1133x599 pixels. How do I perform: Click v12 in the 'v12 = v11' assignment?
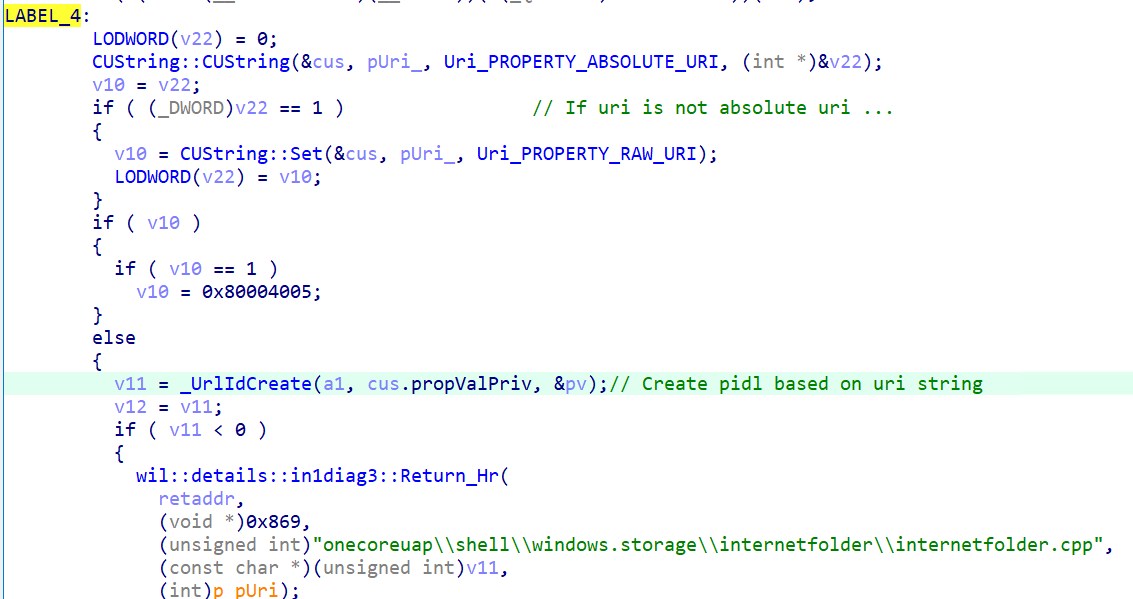130,407
